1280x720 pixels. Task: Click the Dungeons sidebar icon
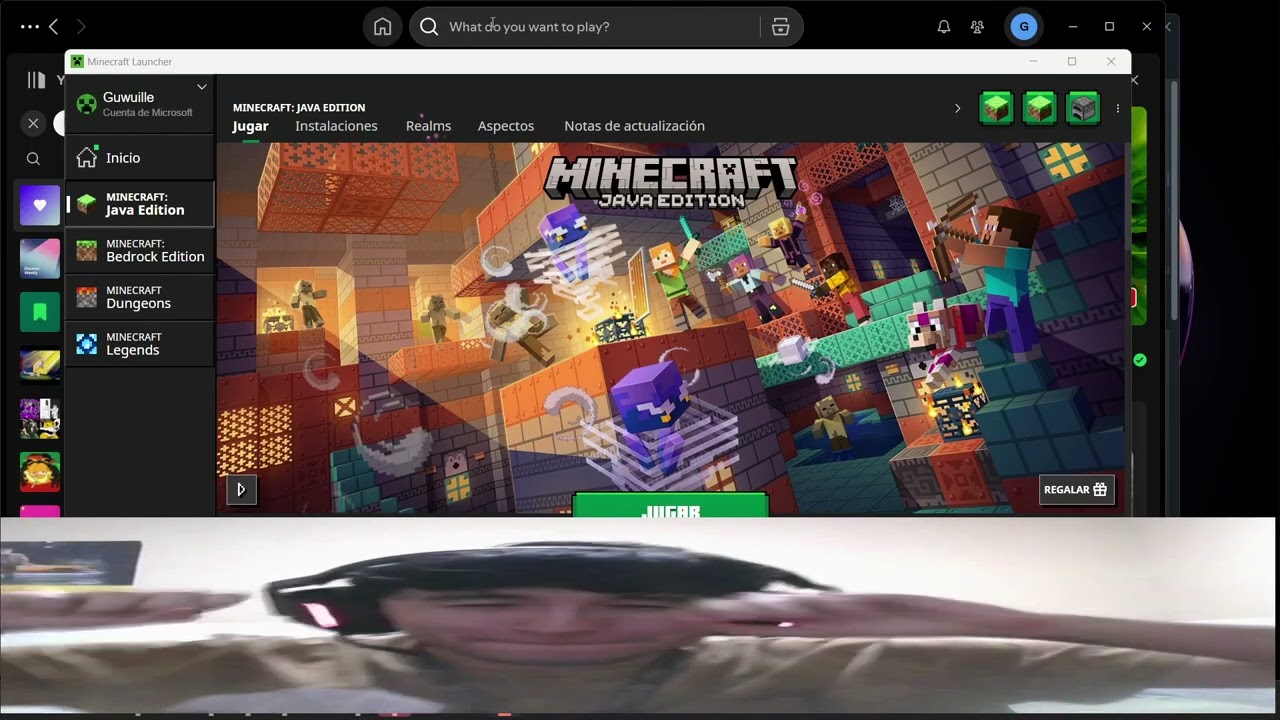(87, 297)
